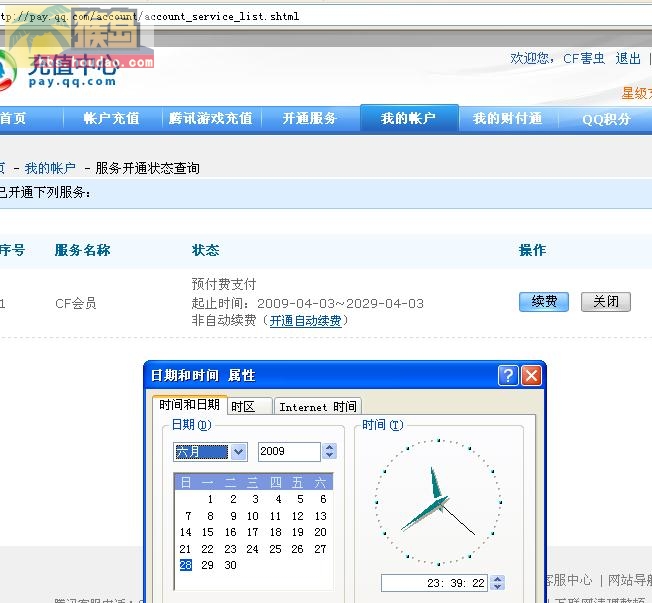Click the 退出 logout link
Screen dimensions: 652x603
tap(628, 59)
